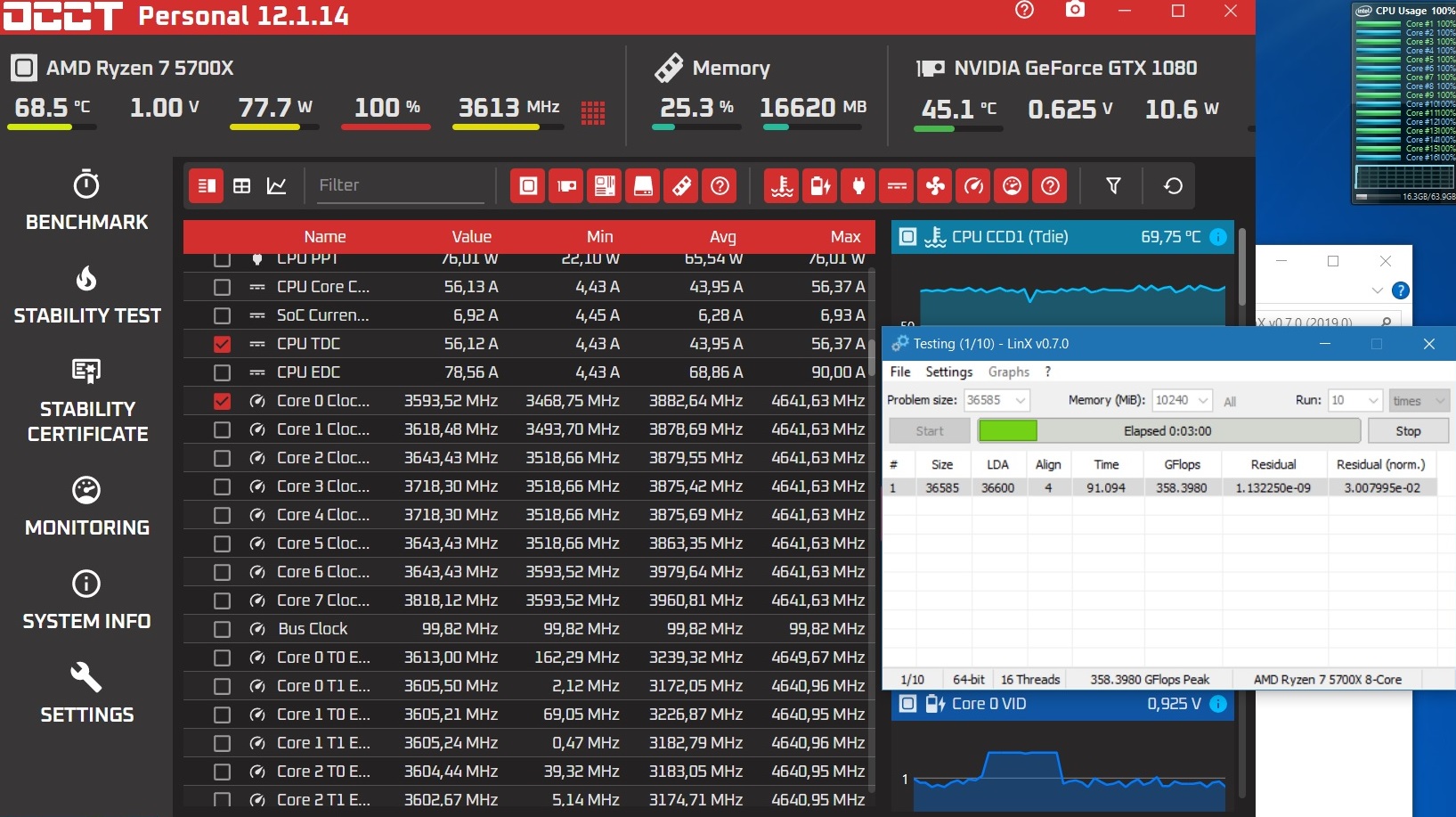Toggle the power plug sensor filter
This screenshot has height=817, width=1456.
tap(858, 185)
